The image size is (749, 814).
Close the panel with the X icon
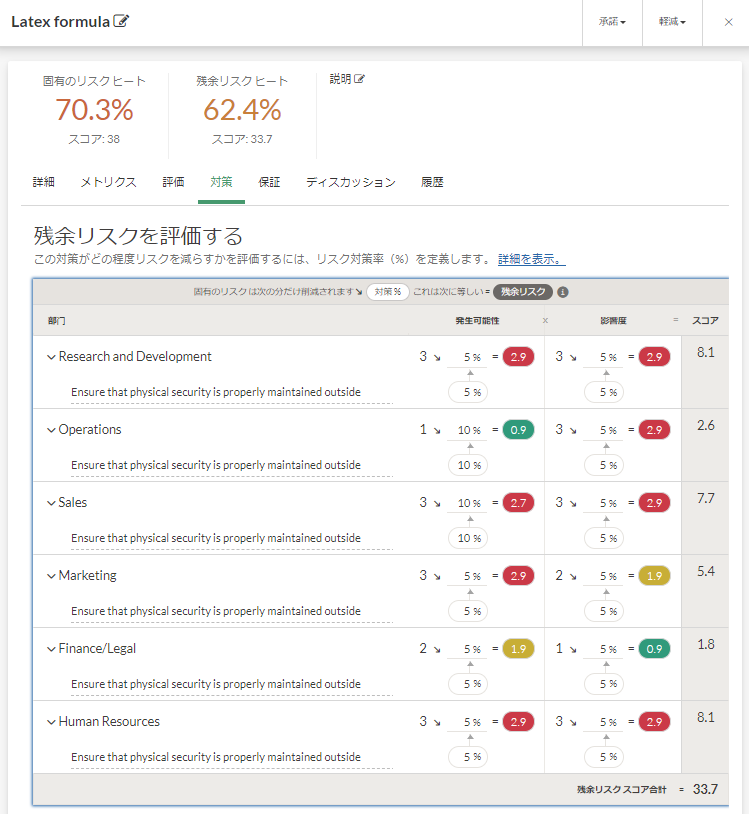coord(728,22)
